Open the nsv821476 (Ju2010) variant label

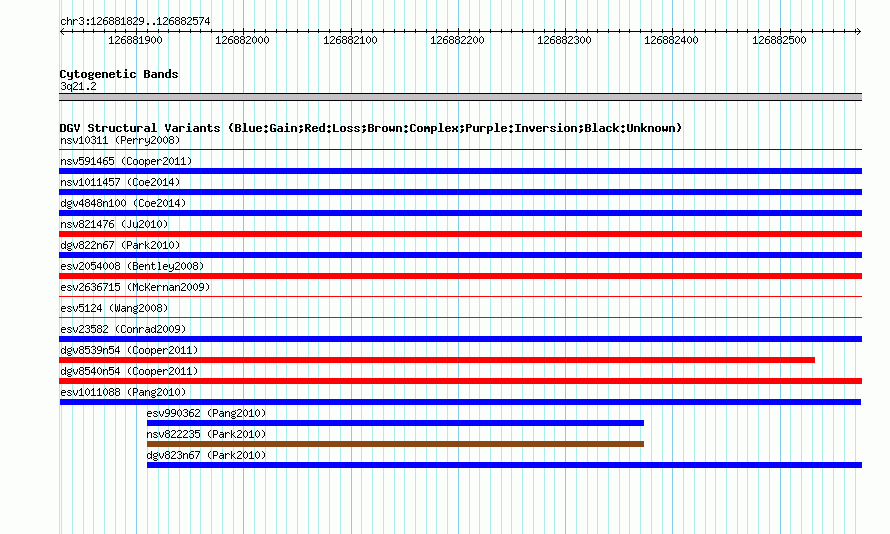point(114,224)
